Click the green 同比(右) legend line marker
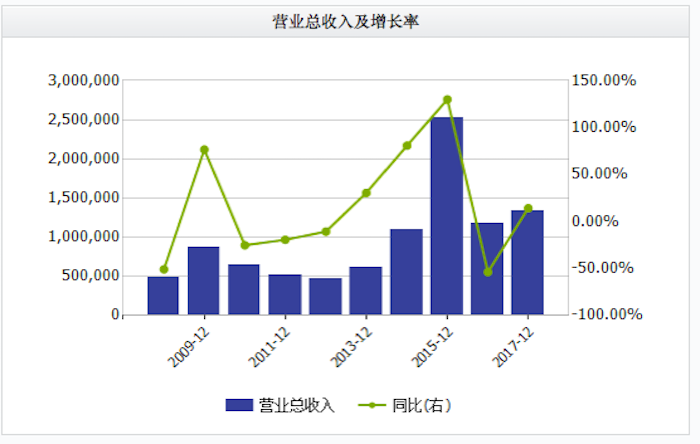Image resolution: width=700 pixels, height=444 pixels. click(372, 405)
